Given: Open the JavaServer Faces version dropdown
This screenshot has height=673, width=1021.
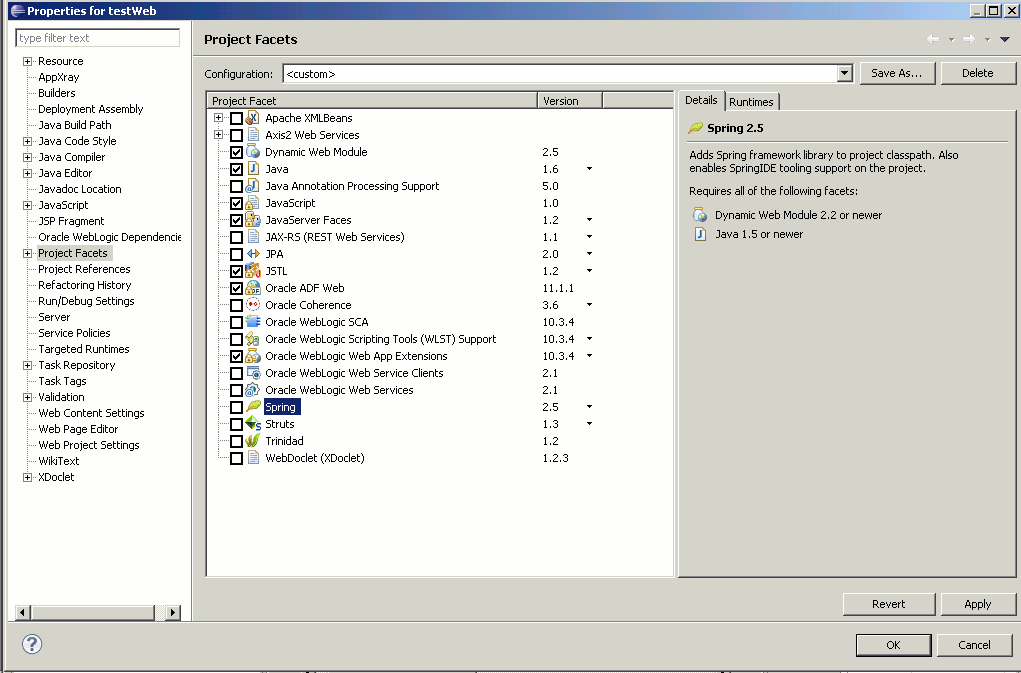Looking at the screenshot, I should (589, 220).
